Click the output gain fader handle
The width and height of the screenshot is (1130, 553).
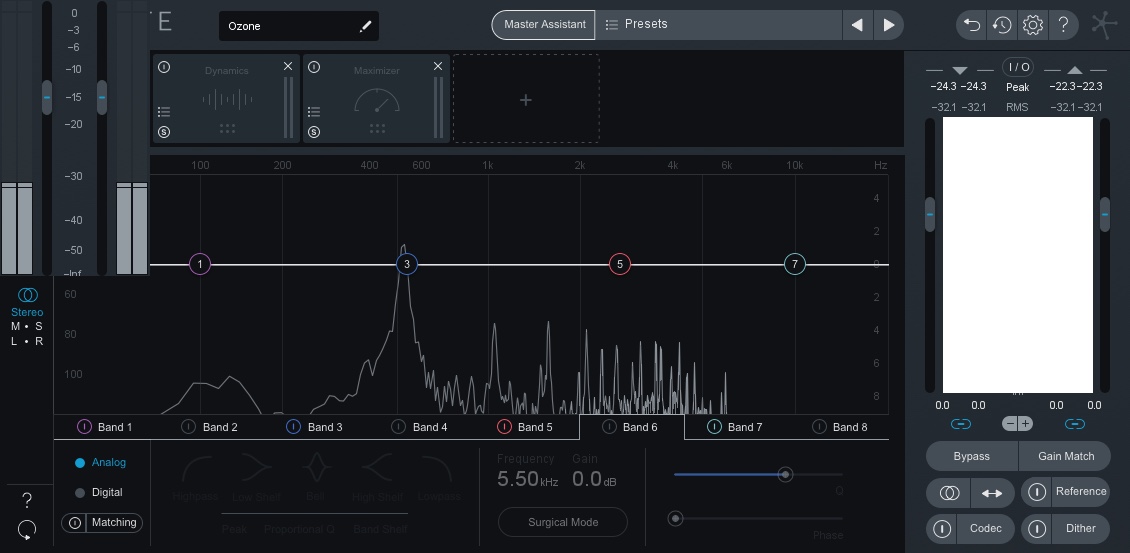click(1105, 214)
